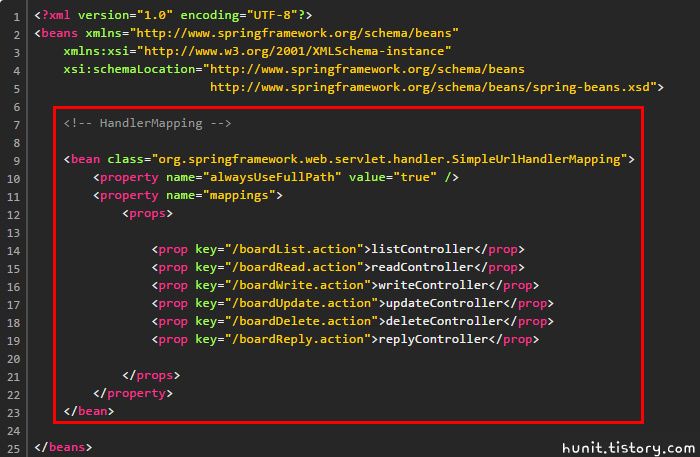Click the xmlns:xsi attribute name

96,51
